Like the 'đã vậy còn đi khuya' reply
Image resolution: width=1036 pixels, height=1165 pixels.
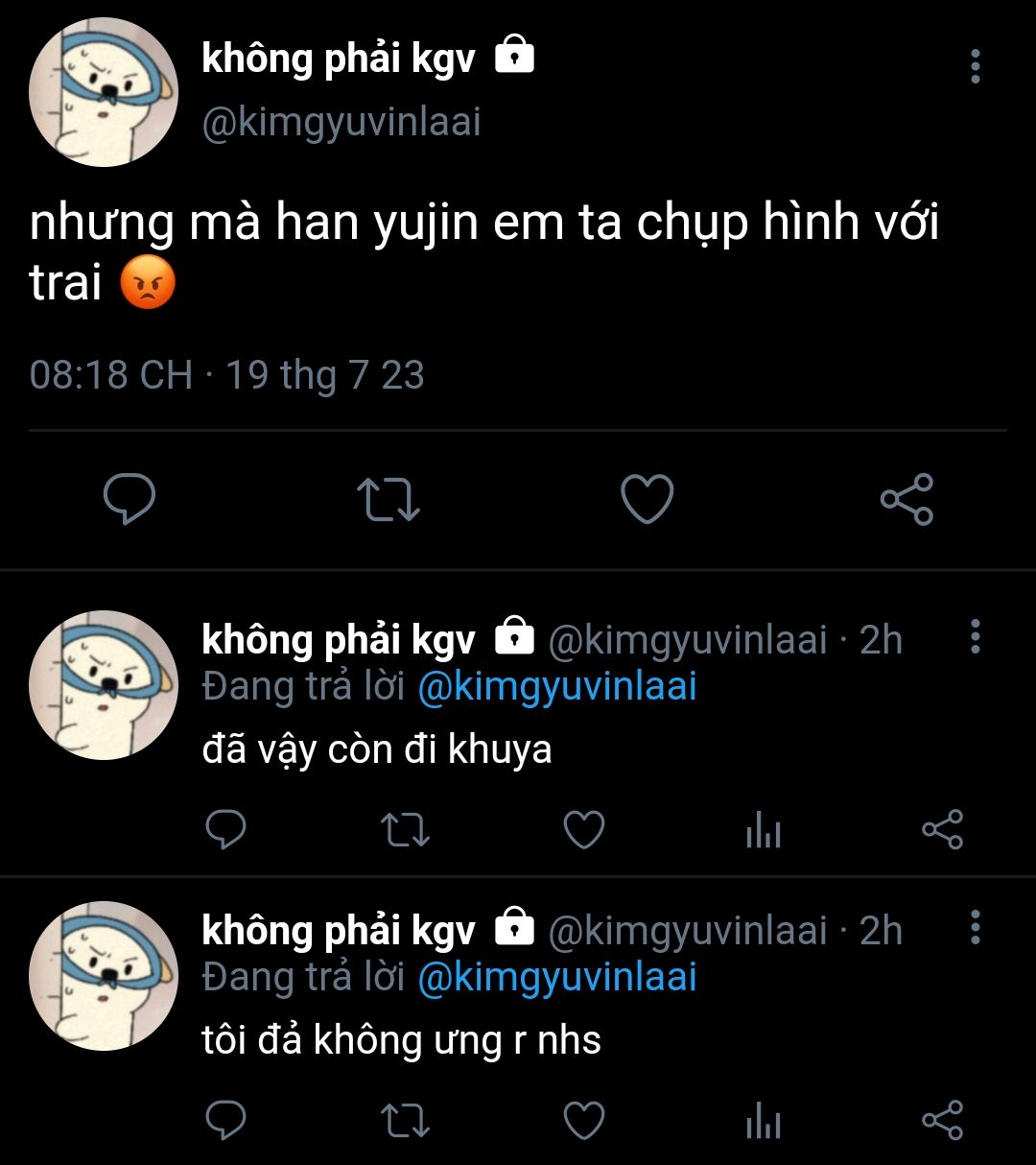[583, 830]
